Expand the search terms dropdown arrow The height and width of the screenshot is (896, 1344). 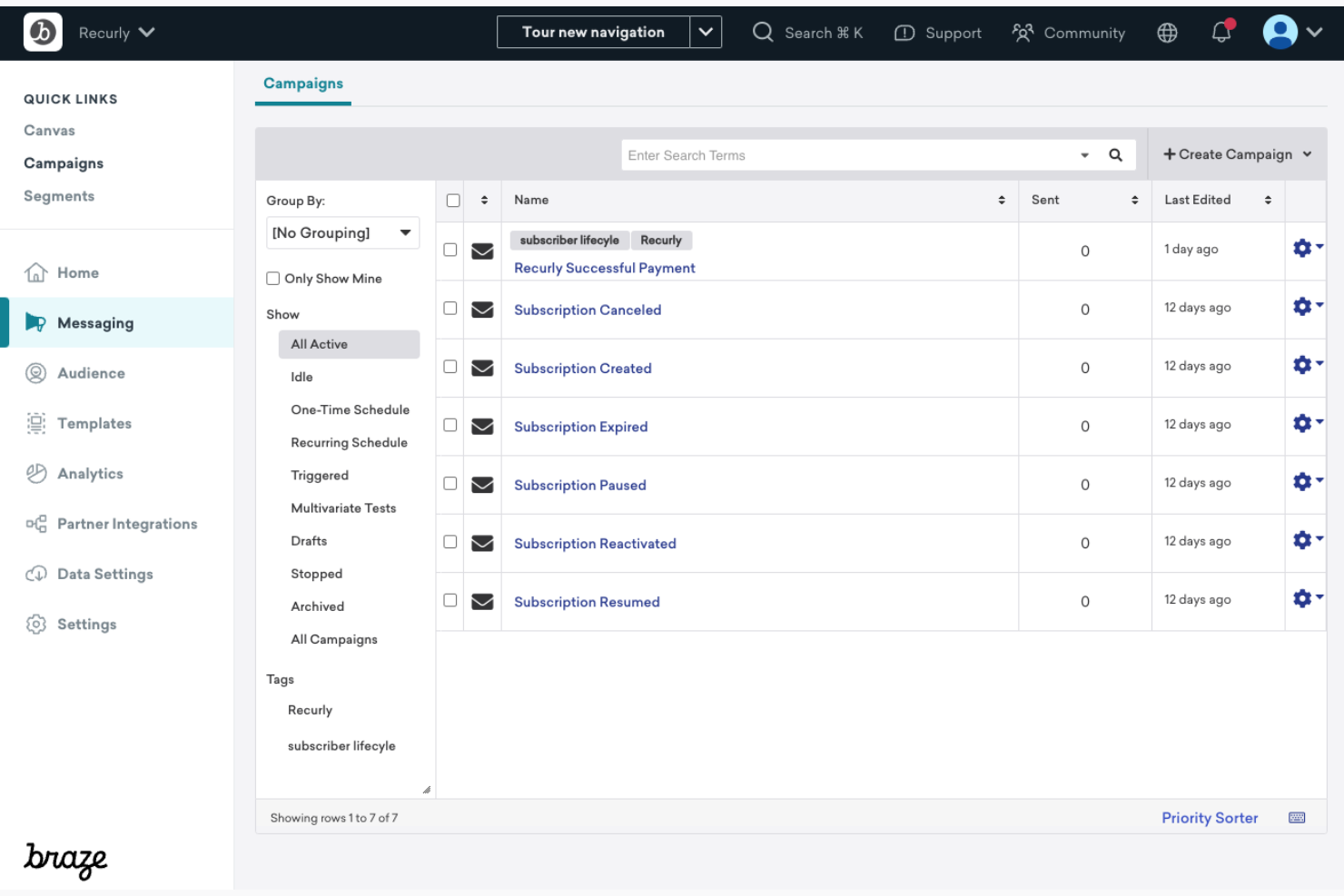pos(1084,155)
